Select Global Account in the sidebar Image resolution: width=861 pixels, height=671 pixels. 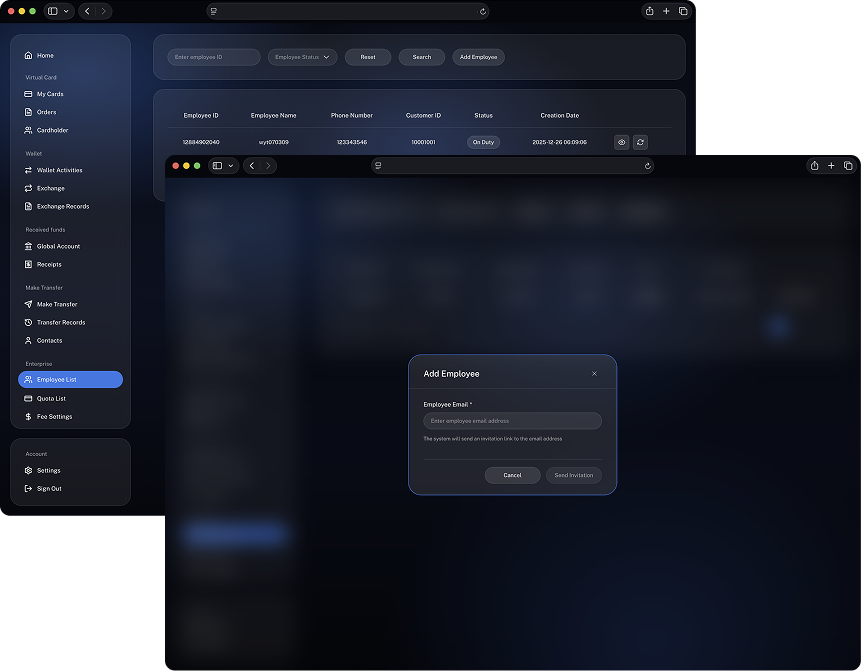pyautogui.click(x=58, y=246)
